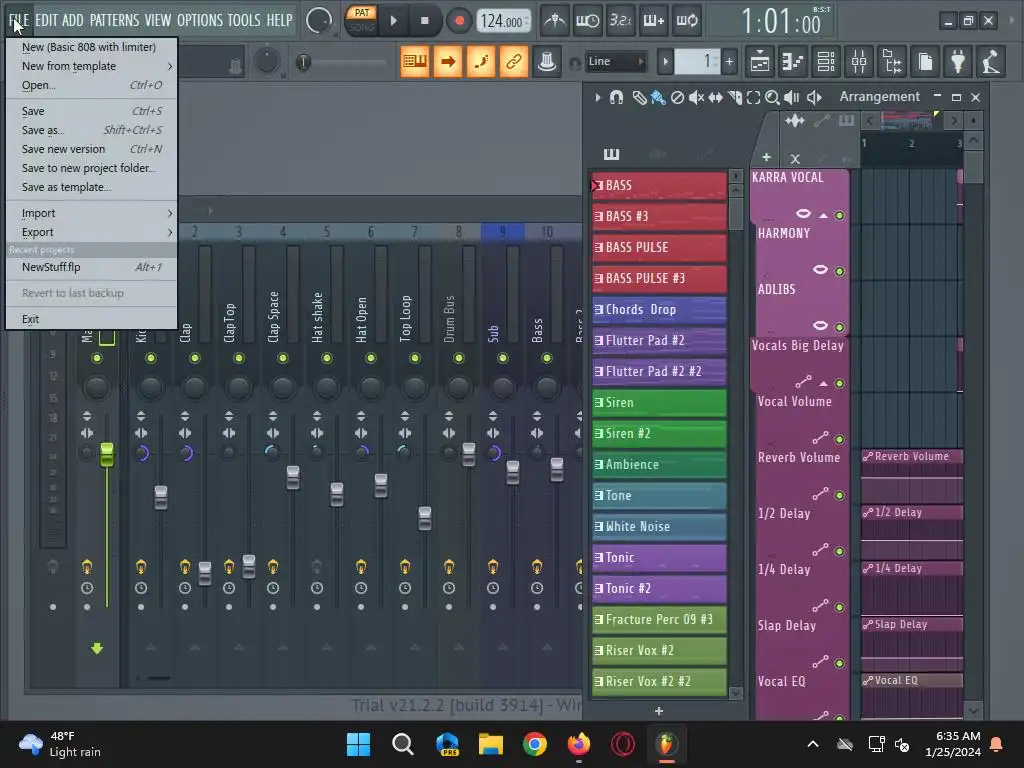Select the paint brush tool in playlist
This screenshot has height=768, width=1024.
pyautogui.click(x=658, y=97)
